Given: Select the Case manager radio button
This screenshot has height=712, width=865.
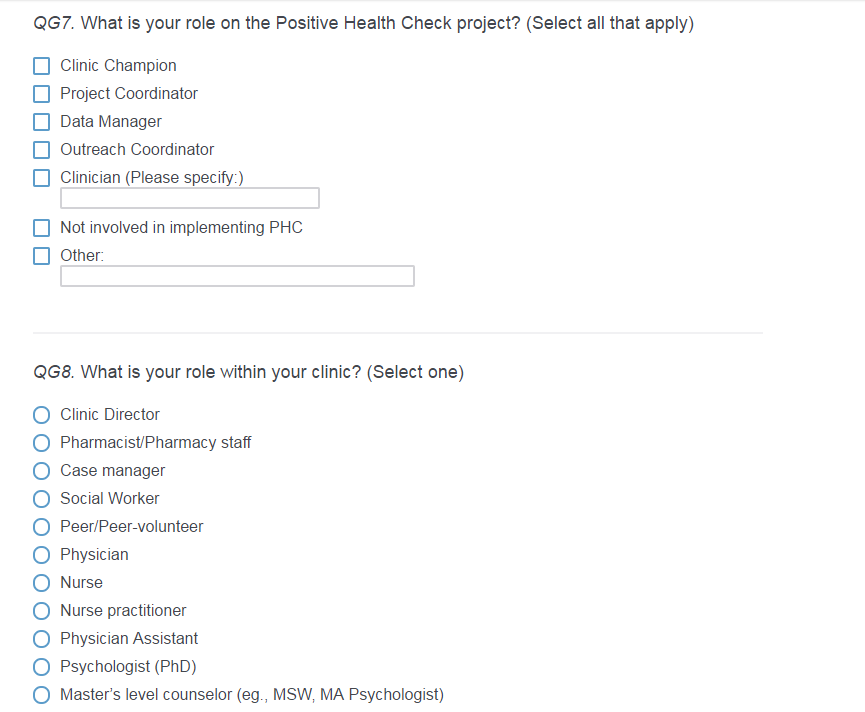Looking at the screenshot, I should (42, 471).
